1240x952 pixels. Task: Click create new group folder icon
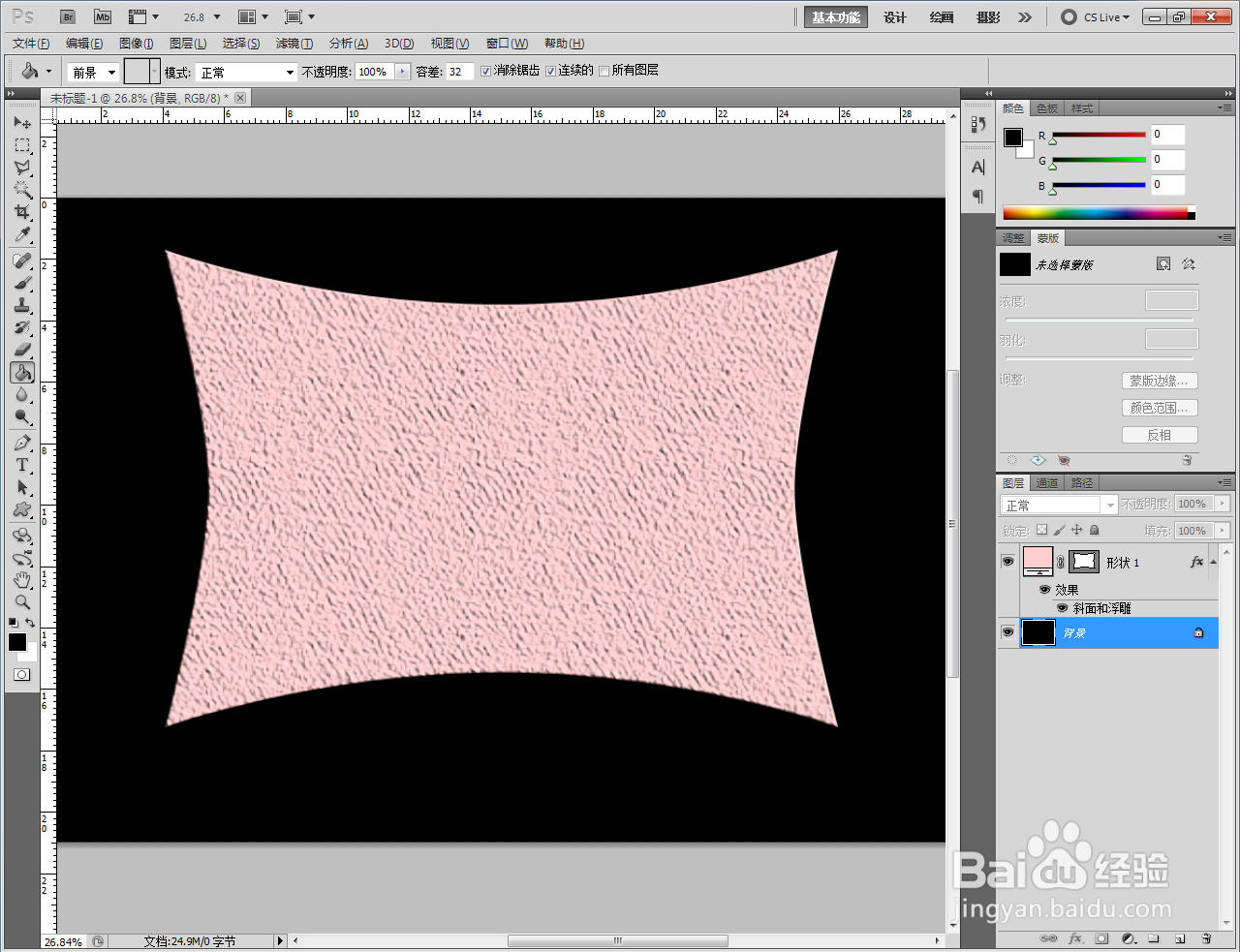1154,938
